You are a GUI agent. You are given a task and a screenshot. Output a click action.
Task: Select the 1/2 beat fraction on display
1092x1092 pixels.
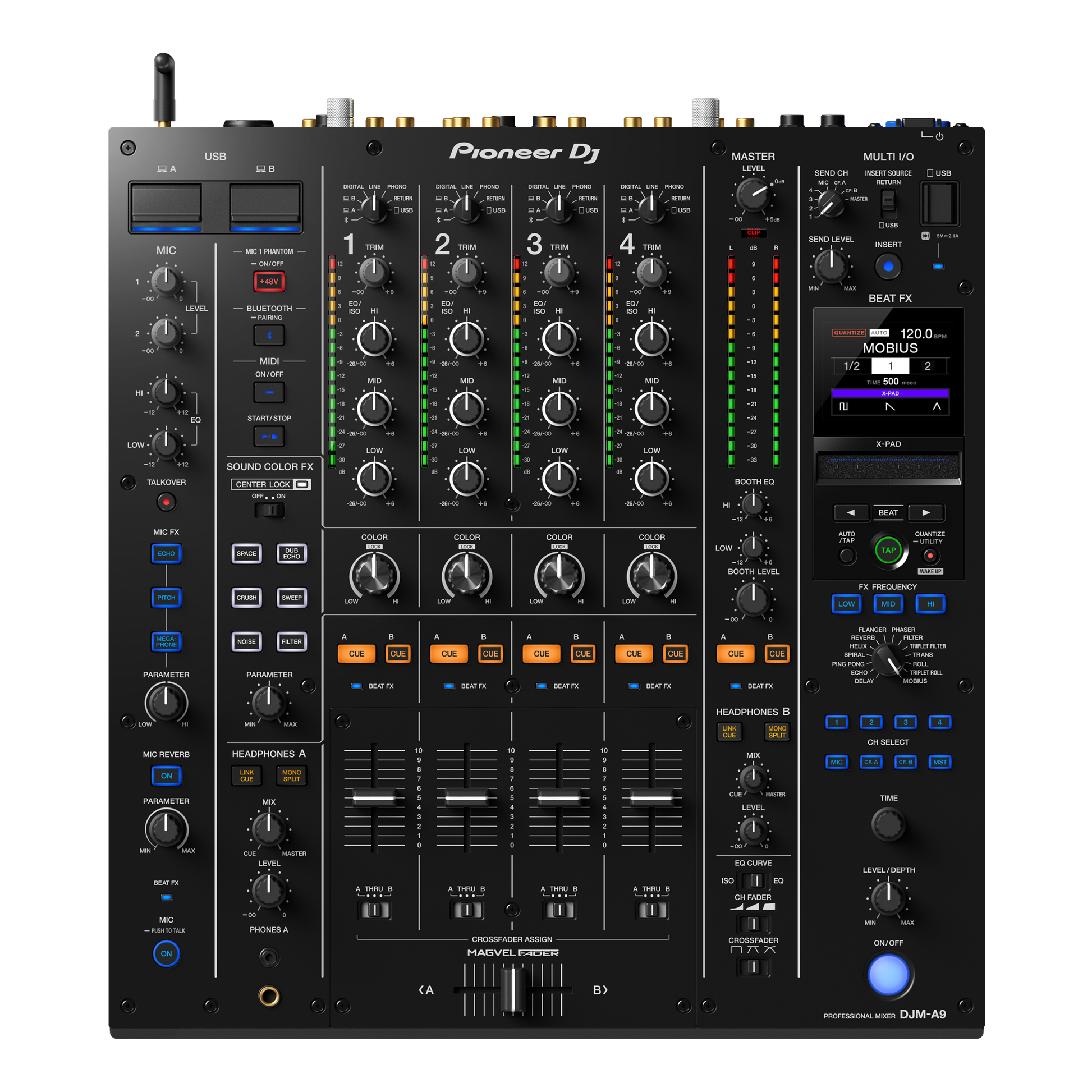[x=853, y=366]
